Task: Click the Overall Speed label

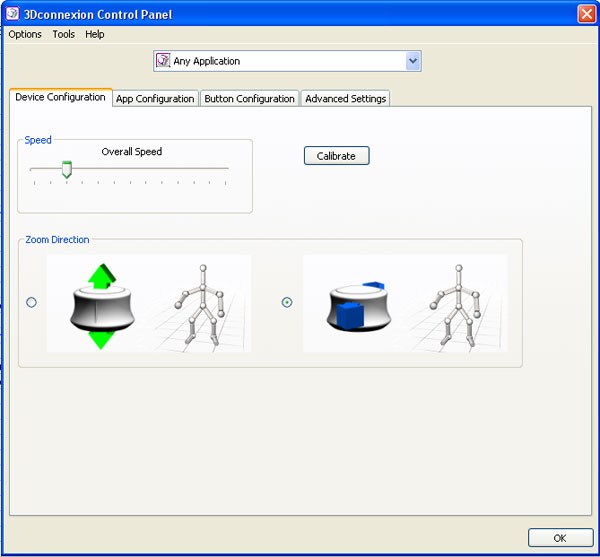Action: click(x=132, y=151)
